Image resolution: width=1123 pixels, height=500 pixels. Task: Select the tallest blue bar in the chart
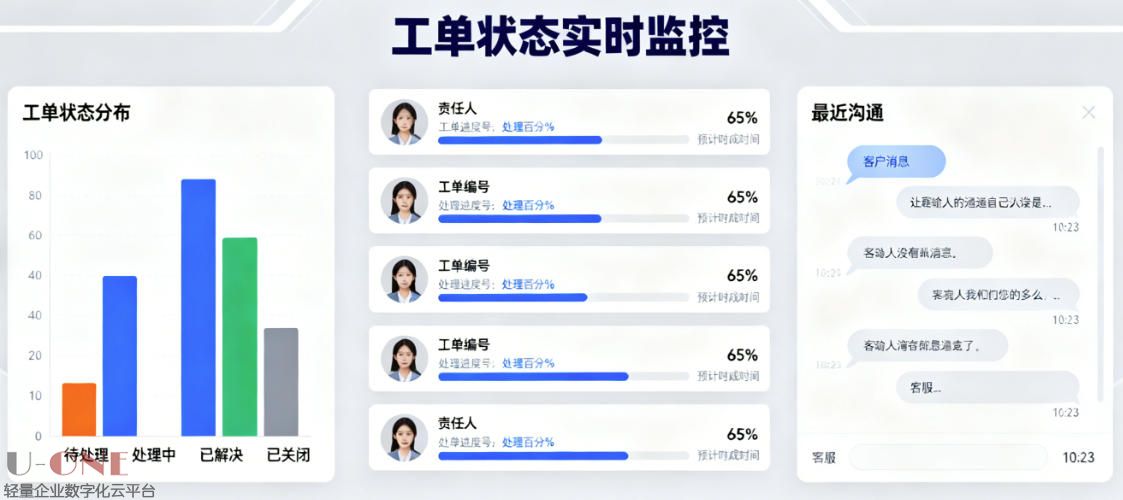pyautogui.click(x=198, y=307)
